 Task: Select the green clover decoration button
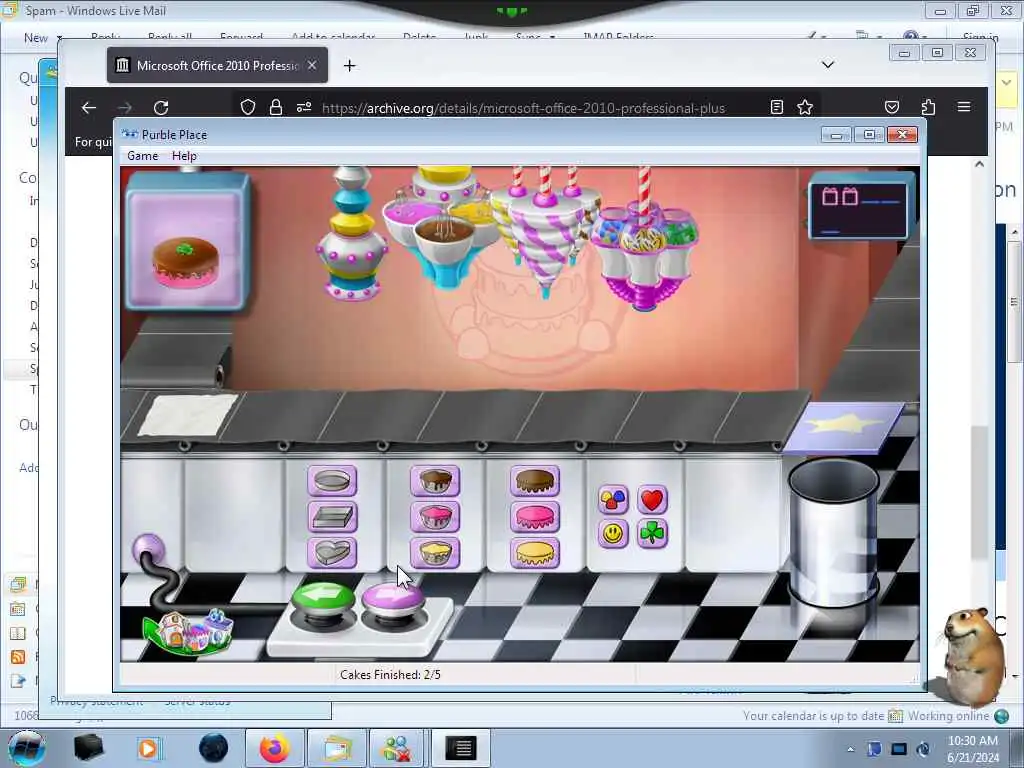(x=652, y=534)
